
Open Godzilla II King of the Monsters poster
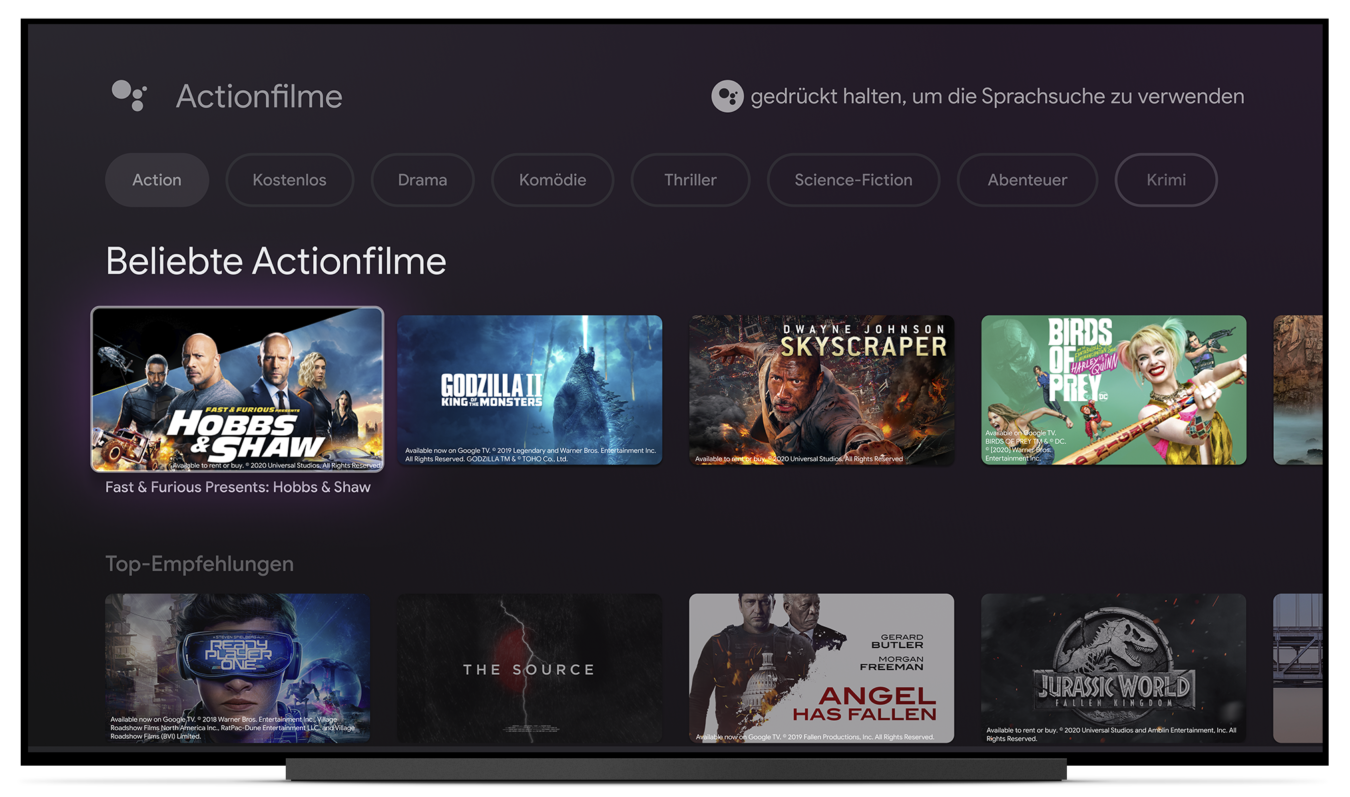point(530,390)
